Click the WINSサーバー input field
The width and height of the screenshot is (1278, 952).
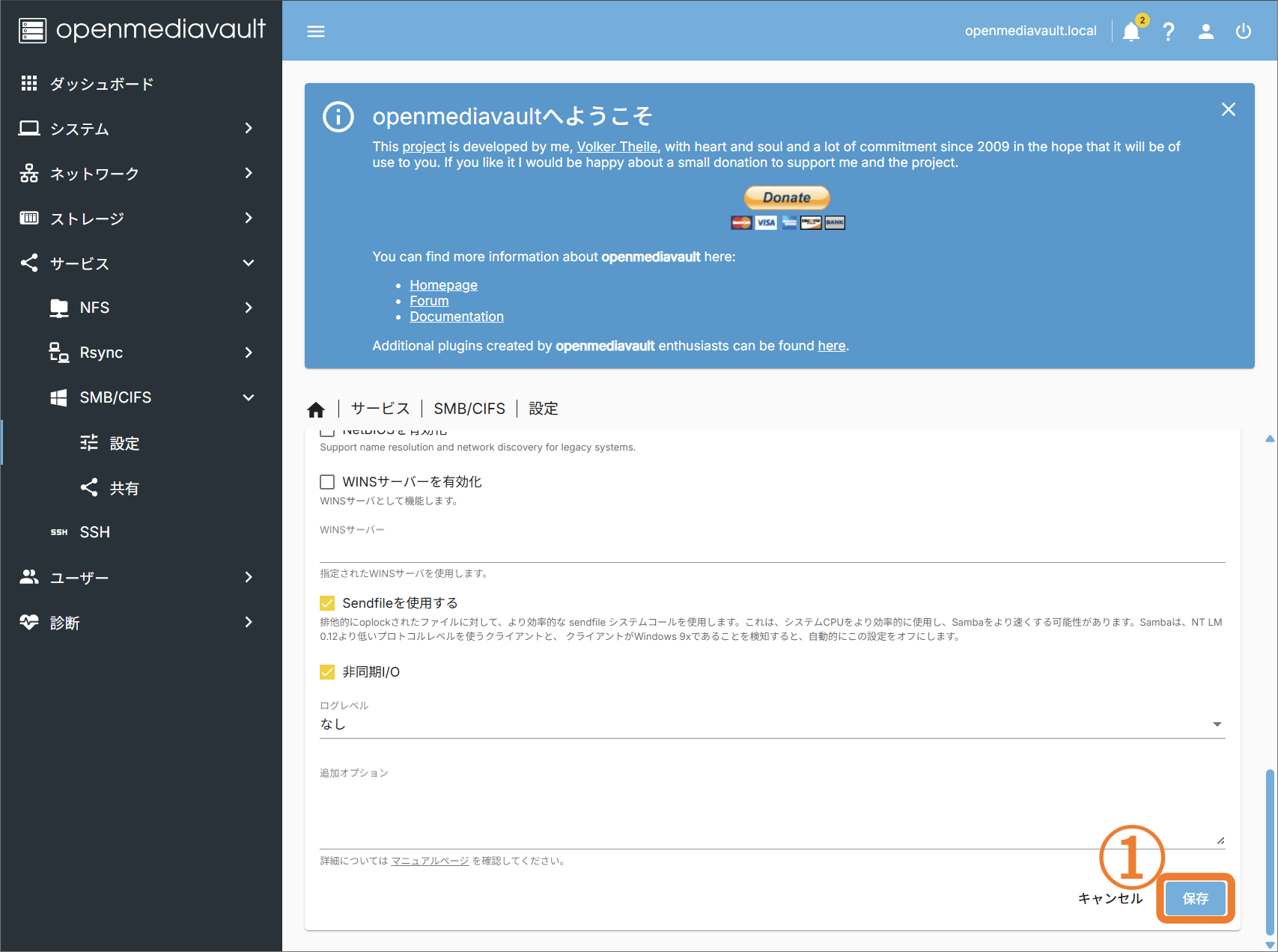point(772,549)
